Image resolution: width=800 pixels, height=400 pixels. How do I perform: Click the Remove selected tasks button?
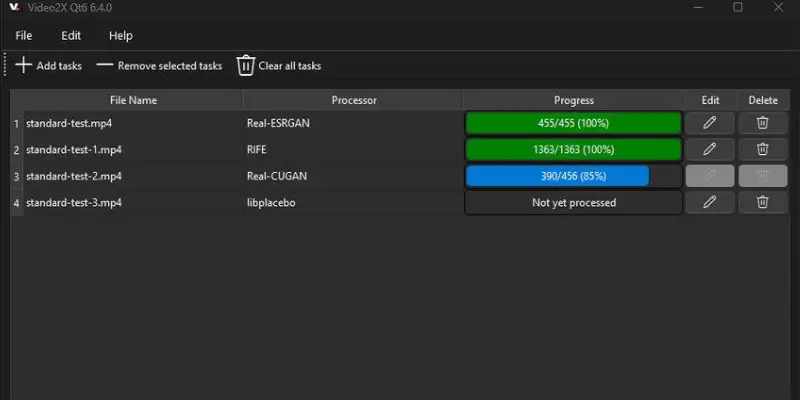tap(159, 66)
